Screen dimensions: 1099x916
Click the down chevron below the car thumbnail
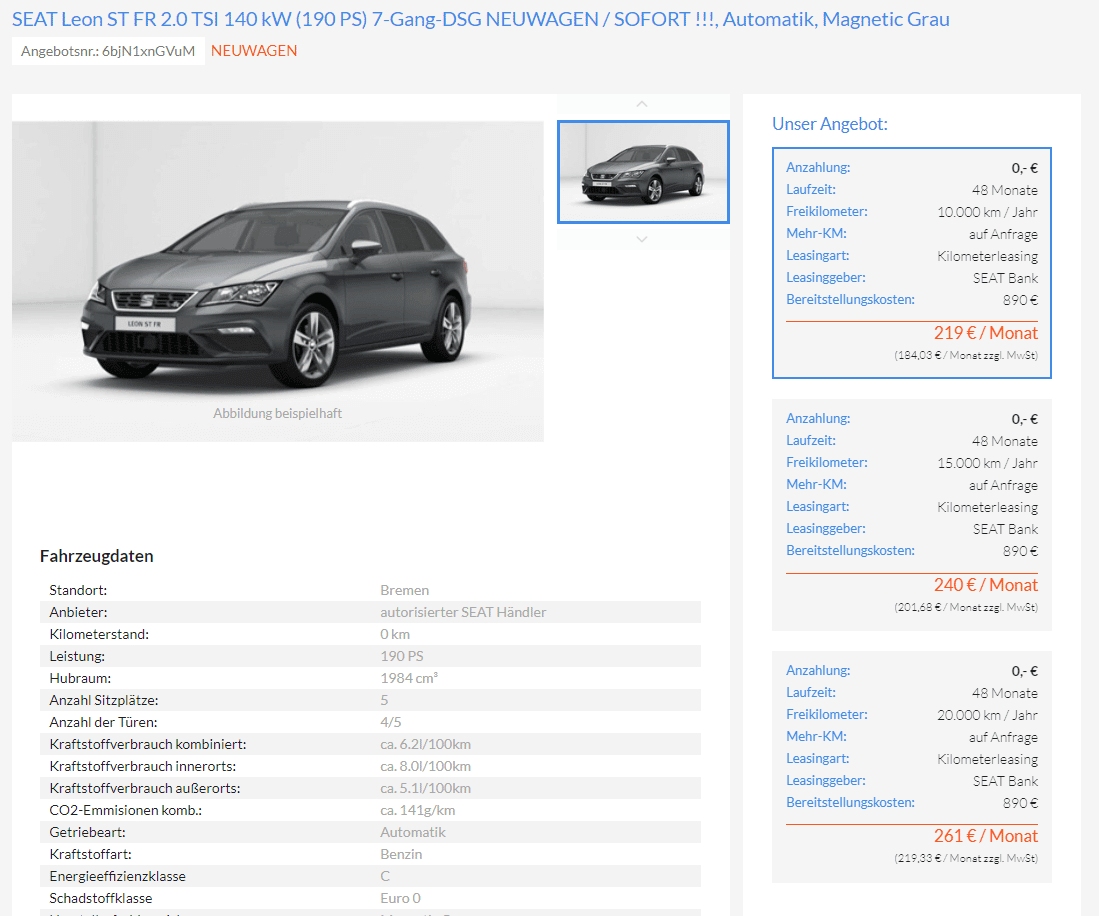pos(642,239)
